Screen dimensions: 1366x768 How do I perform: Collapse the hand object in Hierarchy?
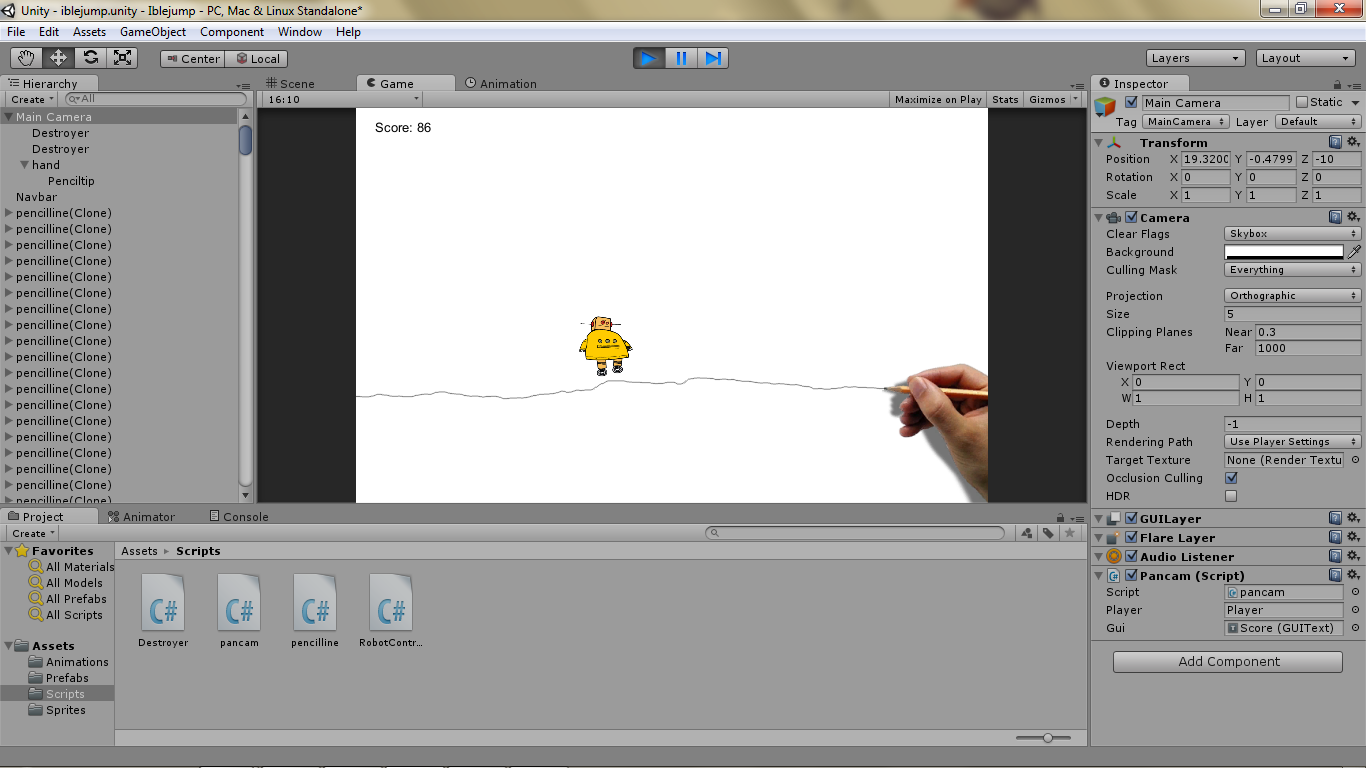tap(25, 165)
